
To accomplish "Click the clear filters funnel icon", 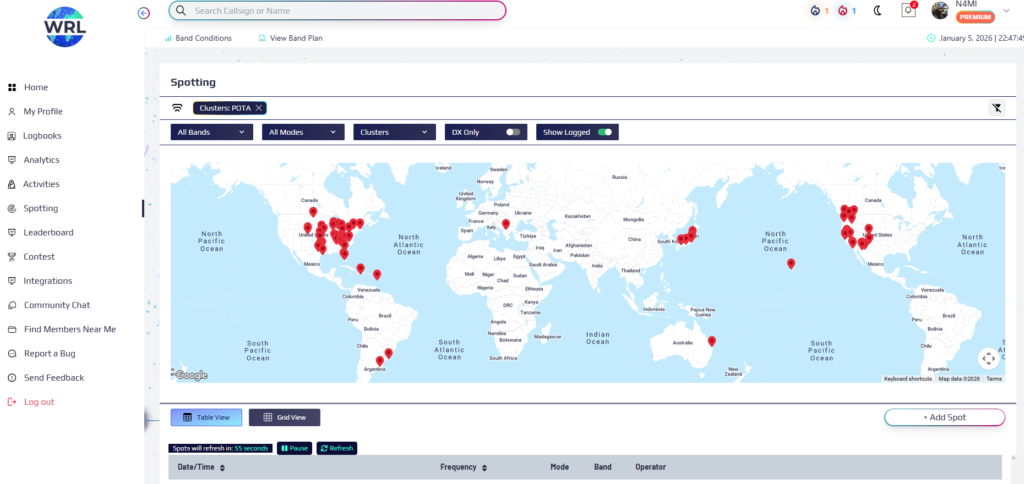I will [x=996, y=108].
